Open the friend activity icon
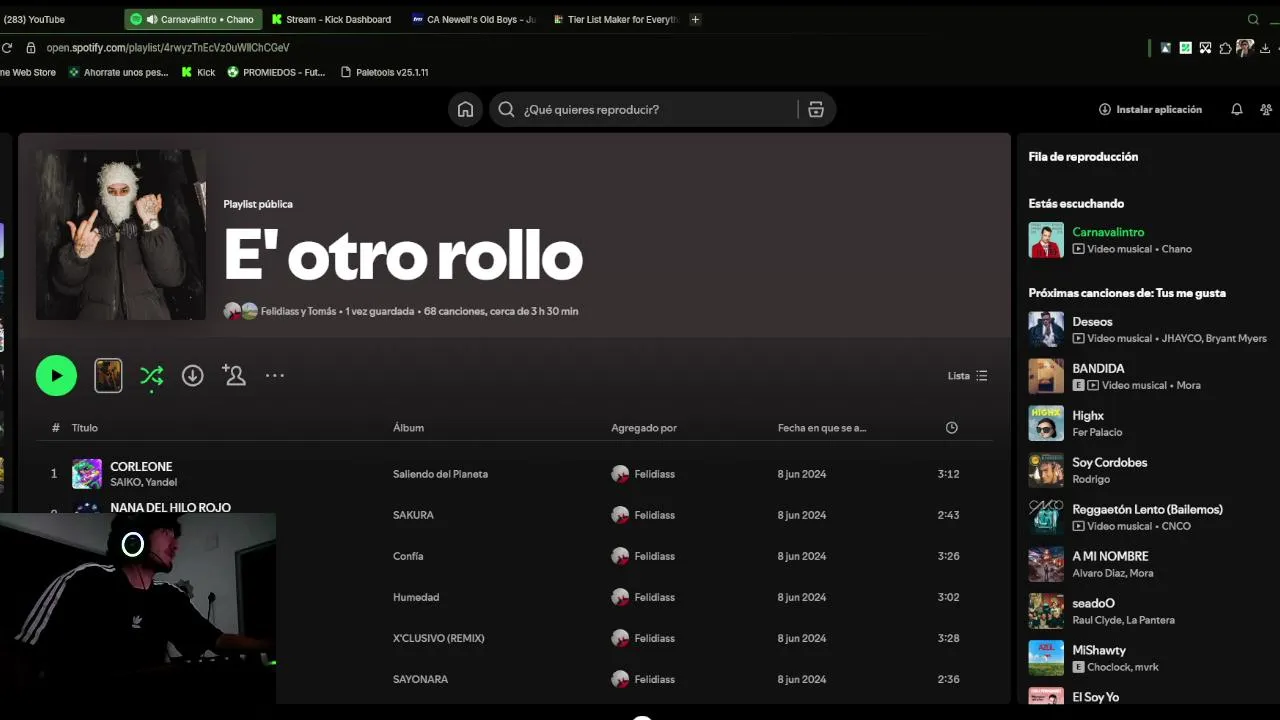 point(1266,110)
